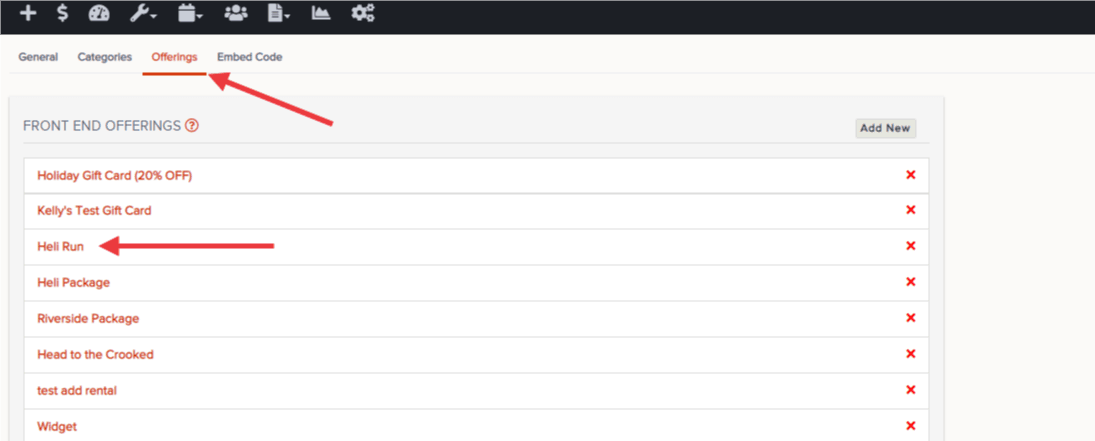Open the wrench tools dropdown
This screenshot has height=441, width=1095.
tap(143, 13)
